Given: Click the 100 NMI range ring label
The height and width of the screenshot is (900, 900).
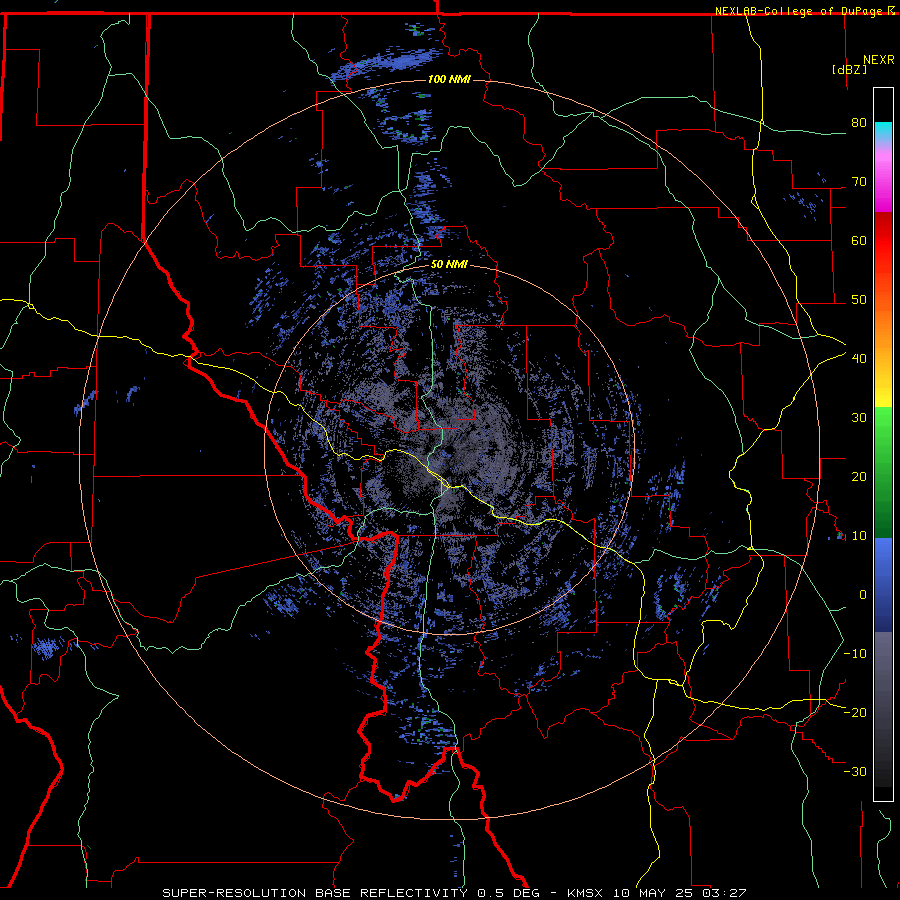Looking at the screenshot, I should (x=449, y=79).
